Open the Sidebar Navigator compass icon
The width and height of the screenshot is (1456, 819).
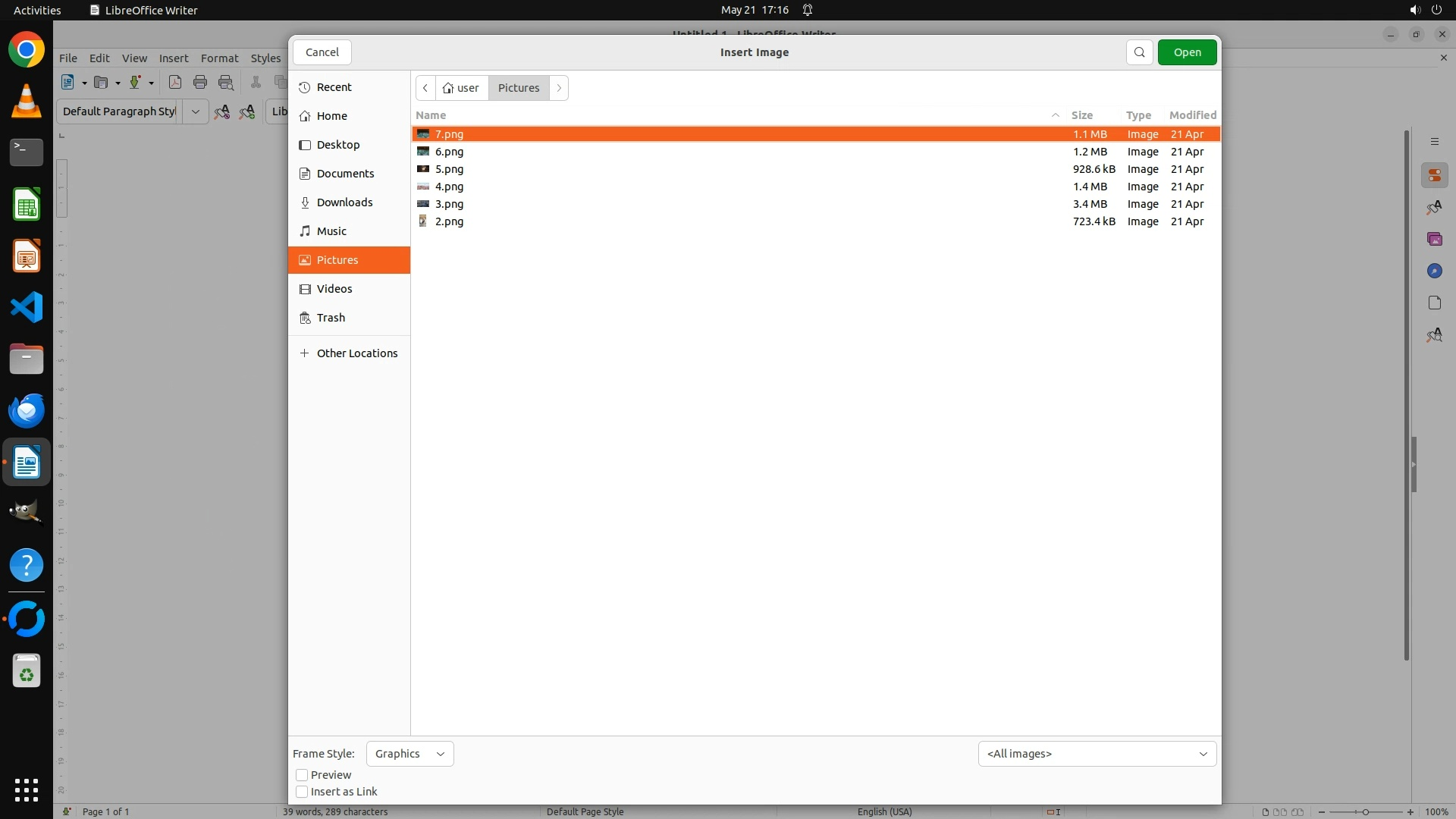tap(1434, 271)
